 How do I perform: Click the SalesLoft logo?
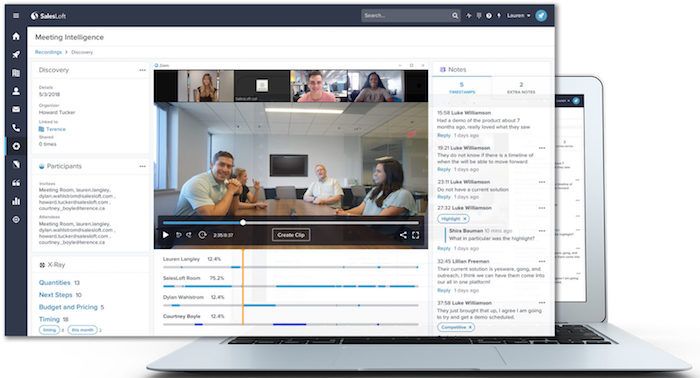click(48, 16)
